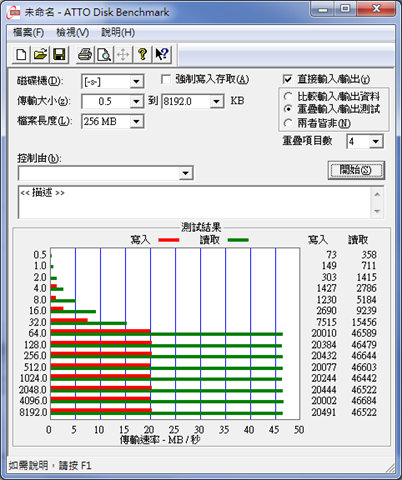This screenshot has width=402, height=480.
Task: Click the red 寫入 legend swatch
Action: pyautogui.click(x=169, y=240)
